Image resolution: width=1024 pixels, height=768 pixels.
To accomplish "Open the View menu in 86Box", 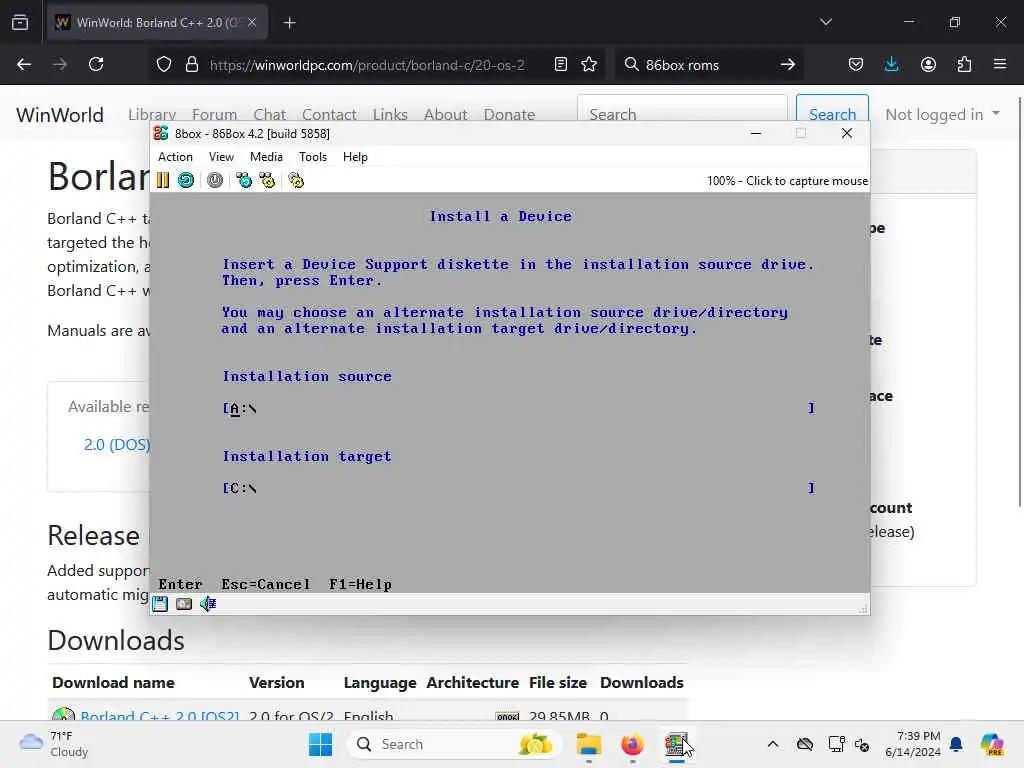I will 221,157.
